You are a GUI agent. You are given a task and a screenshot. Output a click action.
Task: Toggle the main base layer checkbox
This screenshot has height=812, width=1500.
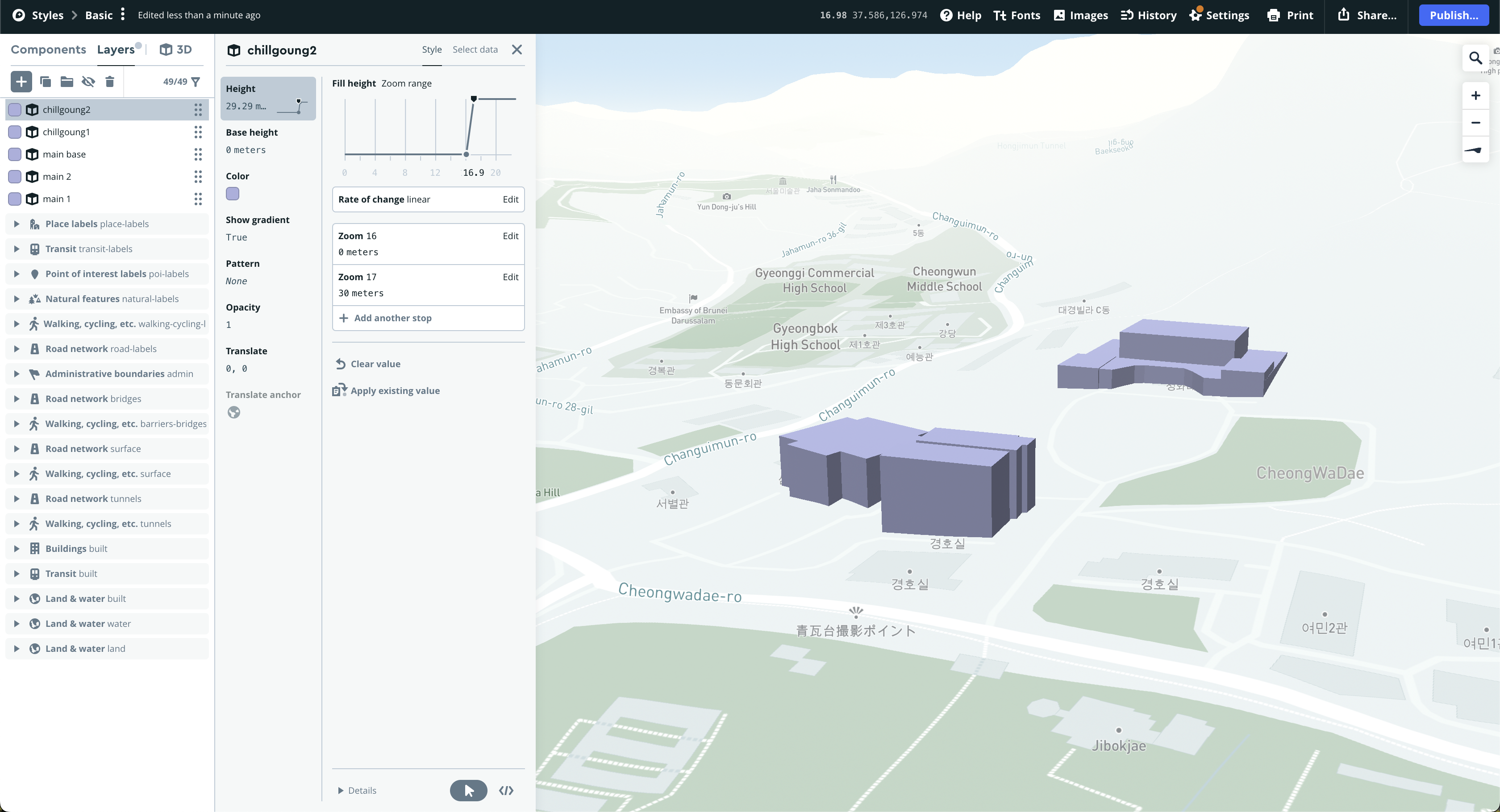point(15,154)
